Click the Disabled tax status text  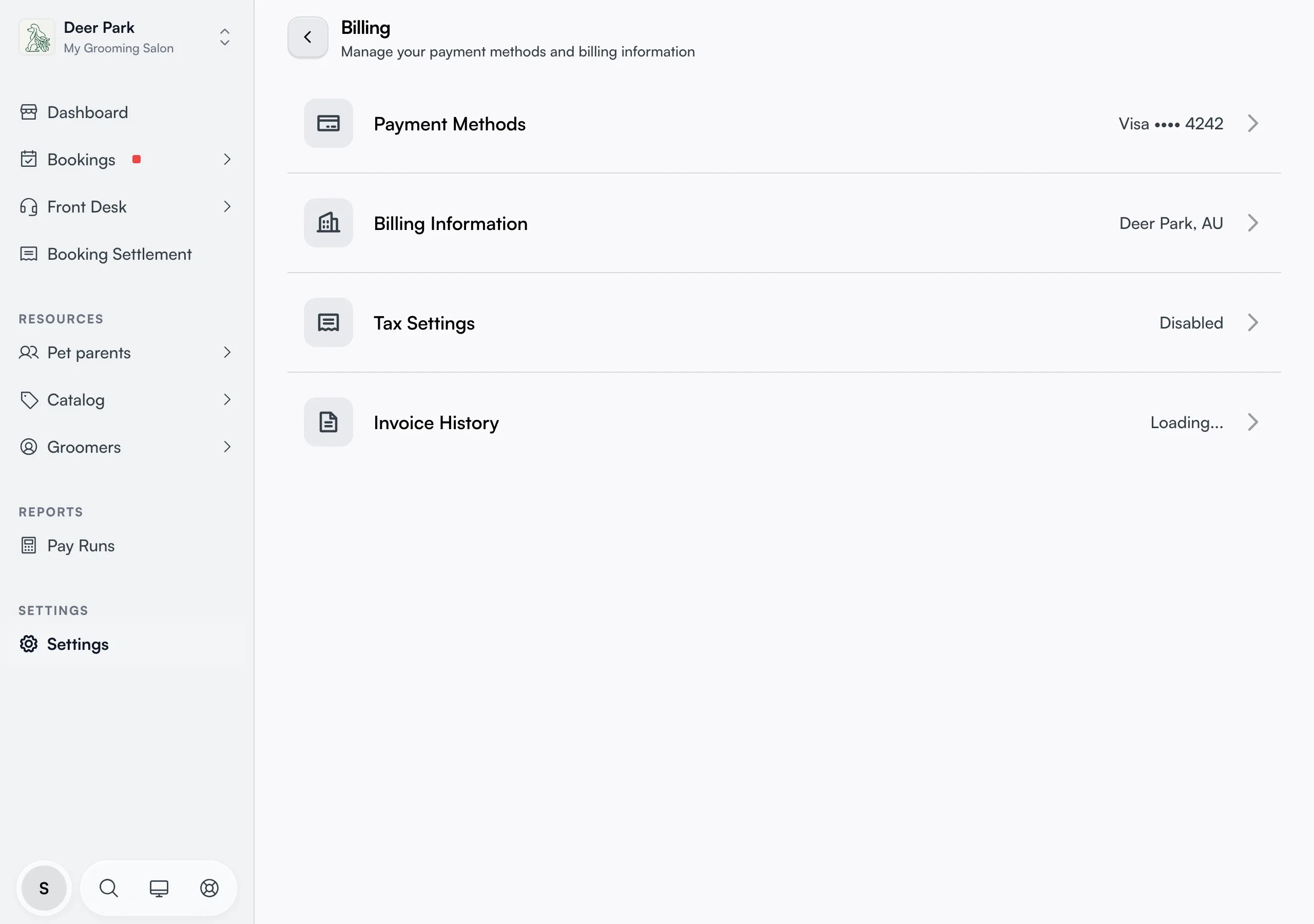pos(1191,323)
